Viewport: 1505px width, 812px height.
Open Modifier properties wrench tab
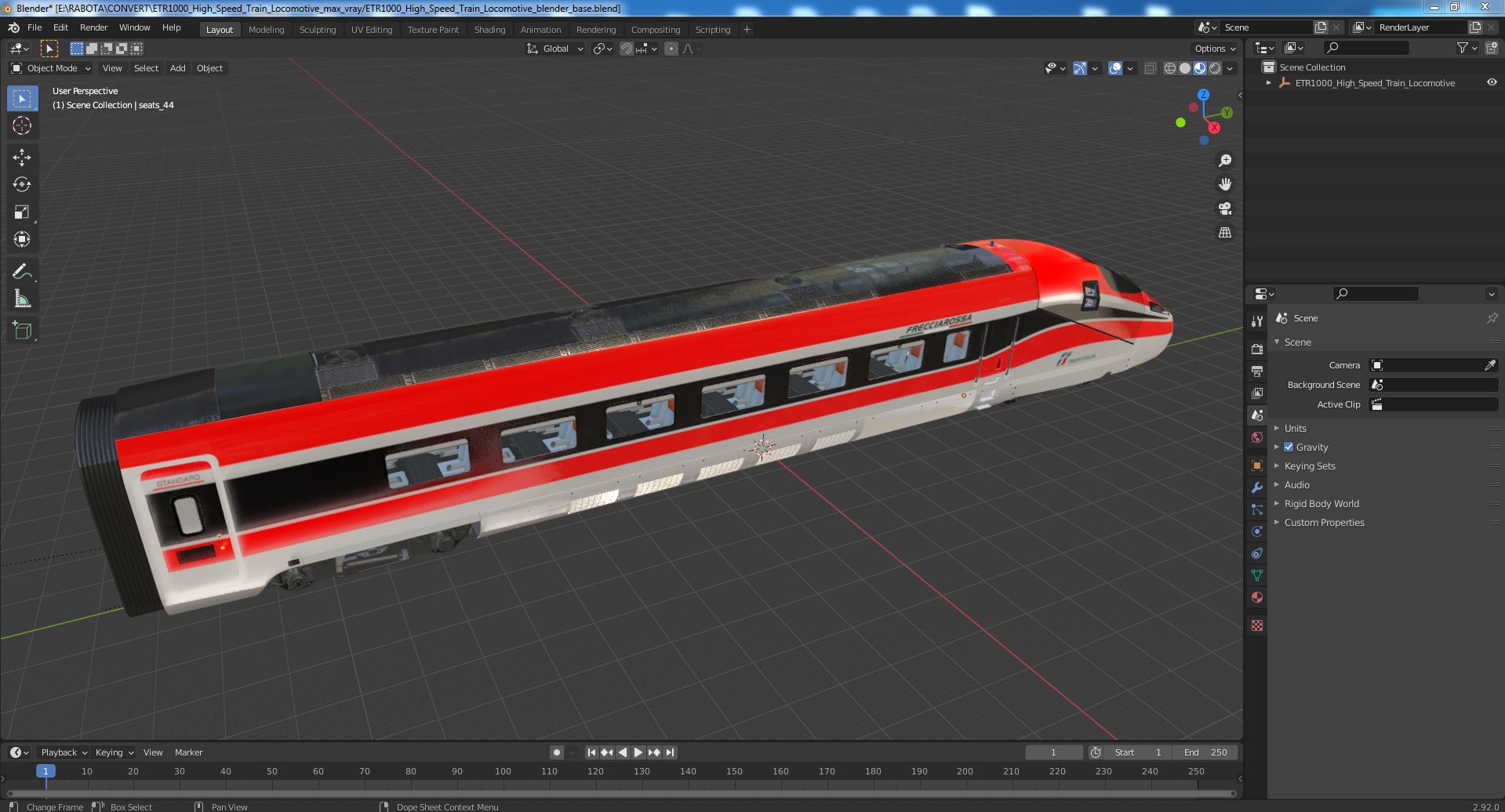(1257, 488)
